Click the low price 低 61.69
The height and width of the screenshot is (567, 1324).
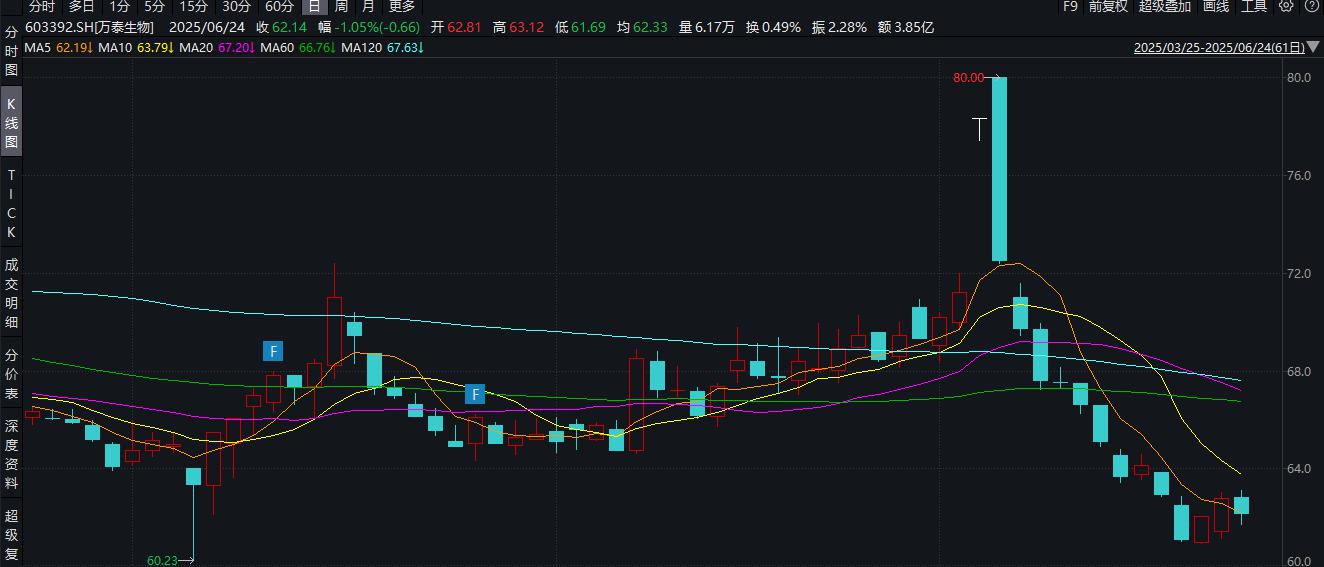tap(581, 27)
